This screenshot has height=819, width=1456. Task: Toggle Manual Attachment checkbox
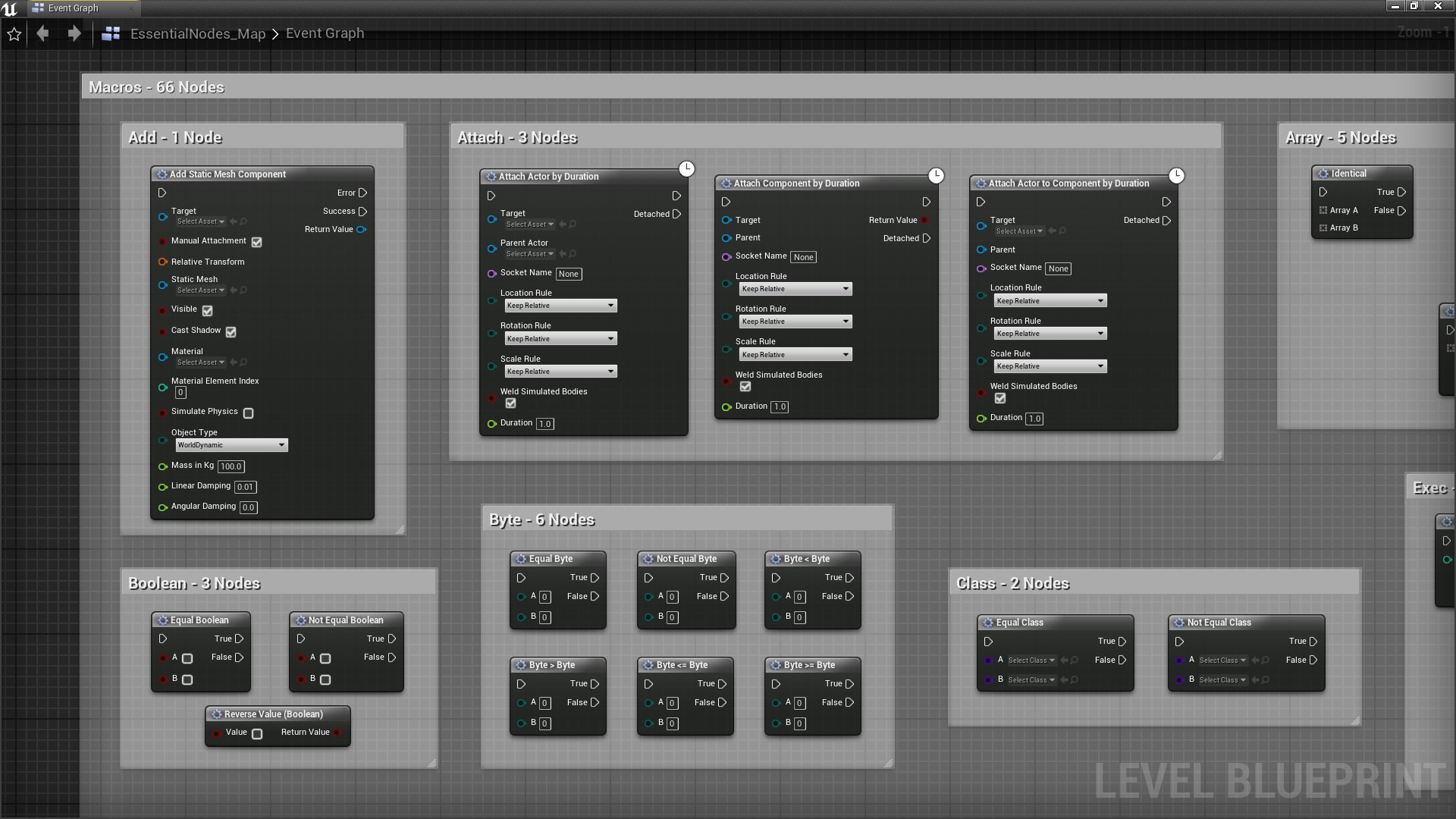[x=256, y=242]
